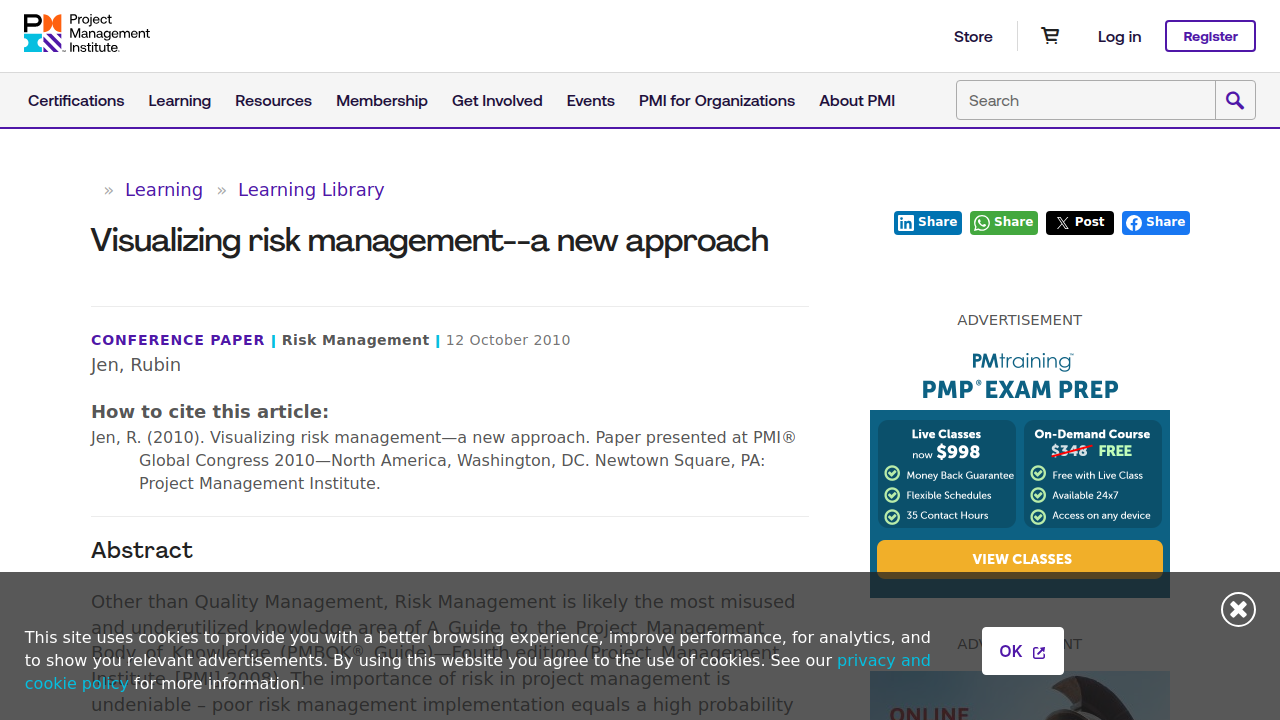Open the Certifications menu
Image resolution: width=1280 pixels, height=720 pixels.
(76, 100)
